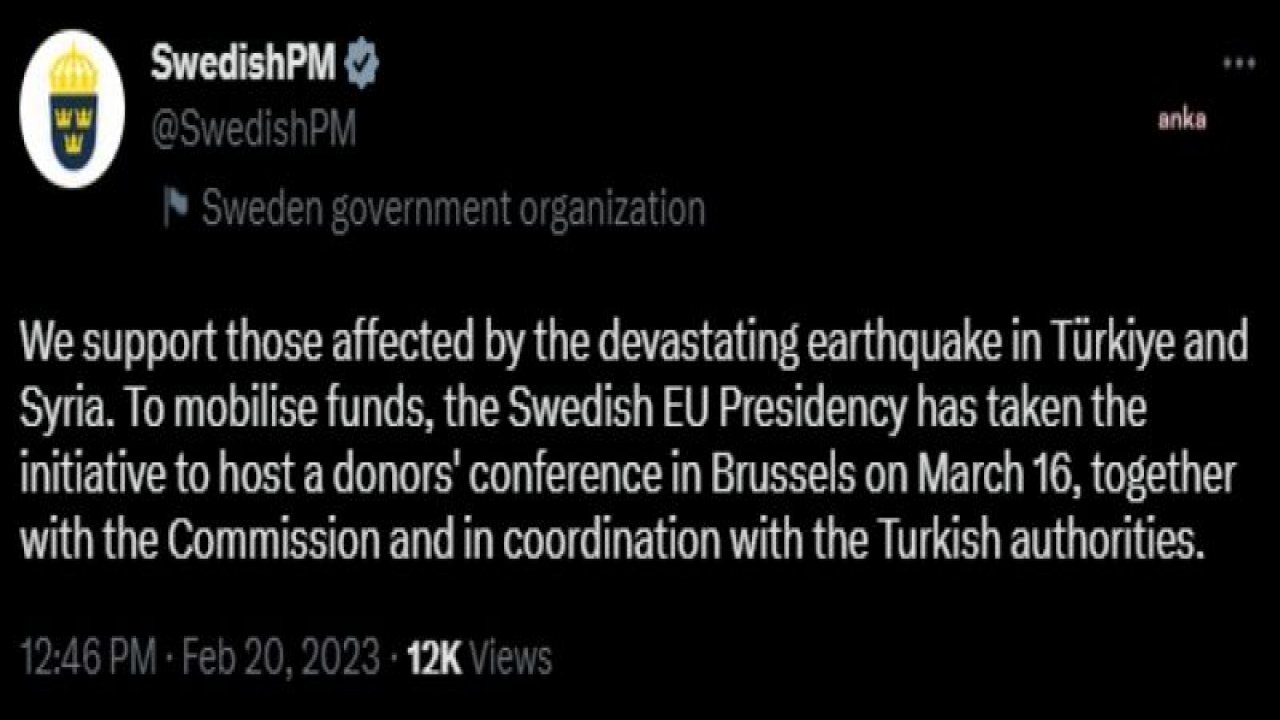The width and height of the screenshot is (1280, 720).
Task: Click the anka watermark logo
Action: [1182, 120]
